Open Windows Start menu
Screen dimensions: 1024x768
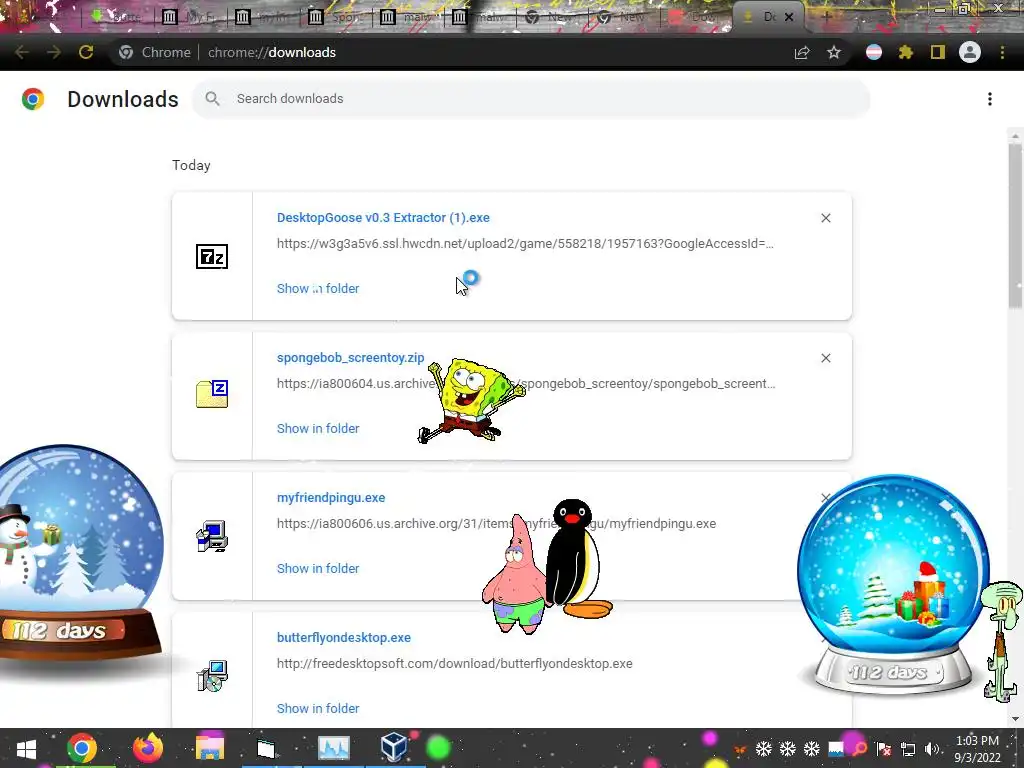point(26,748)
